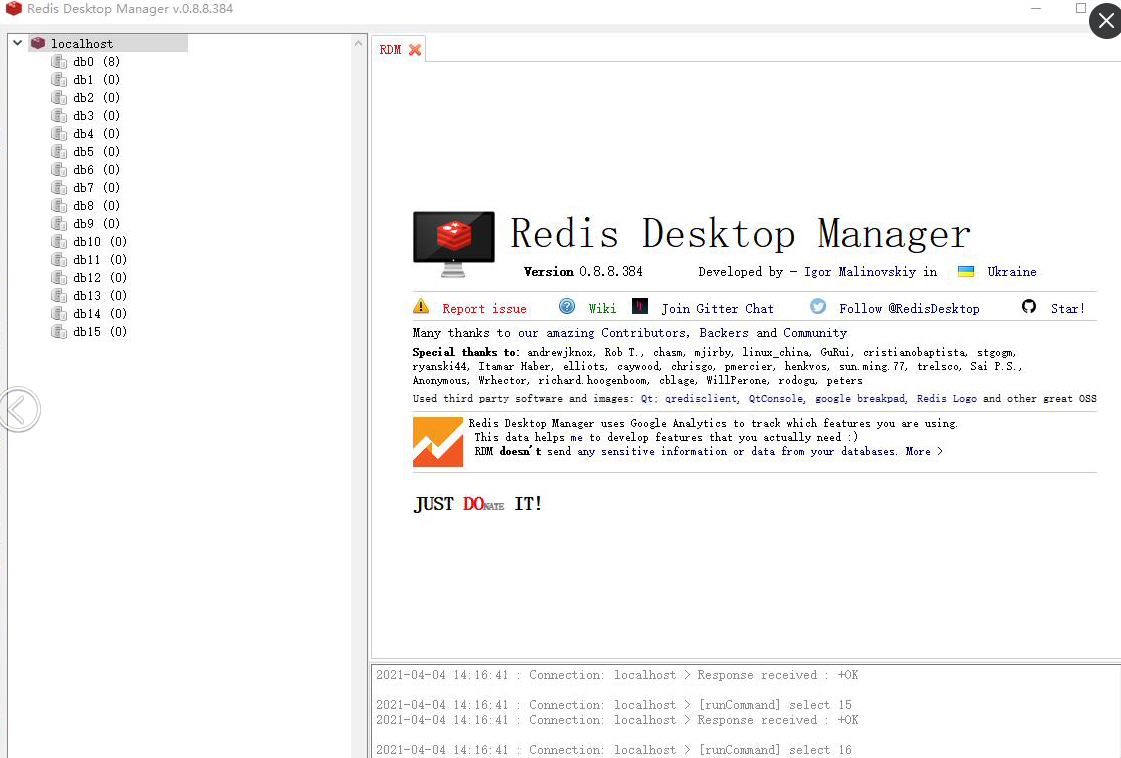Screen dimensions: 1121x758
Task: Click the warning triangle Report issue icon
Action: [421, 307]
